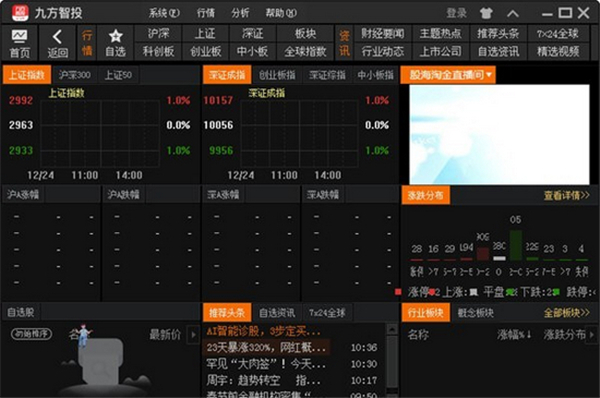
Task: Open headline 23天暴涨320%,网红概...
Action: tap(266, 347)
